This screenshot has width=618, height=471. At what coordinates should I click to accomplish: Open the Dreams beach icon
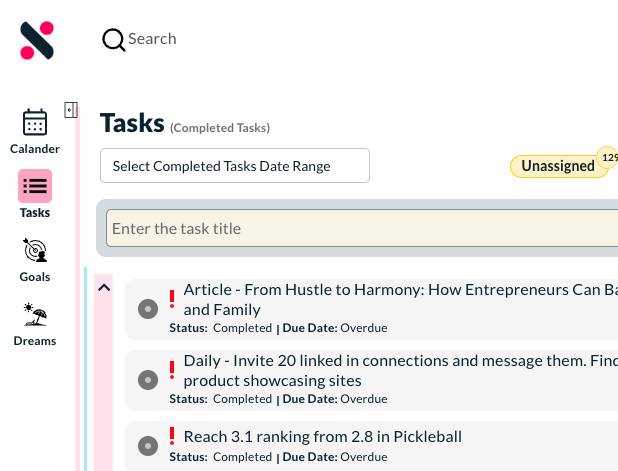(35, 314)
